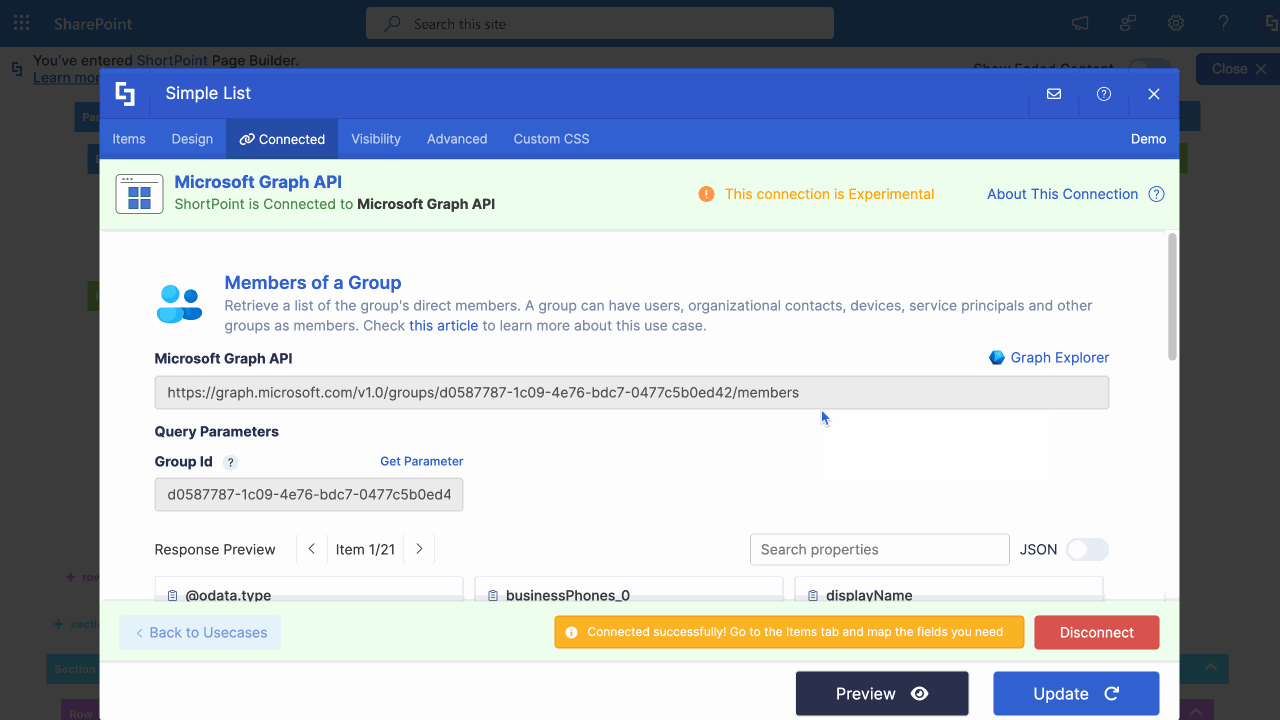Open SharePoint help question mark in the top bar
1280x720 pixels.
[x=1224, y=23]
